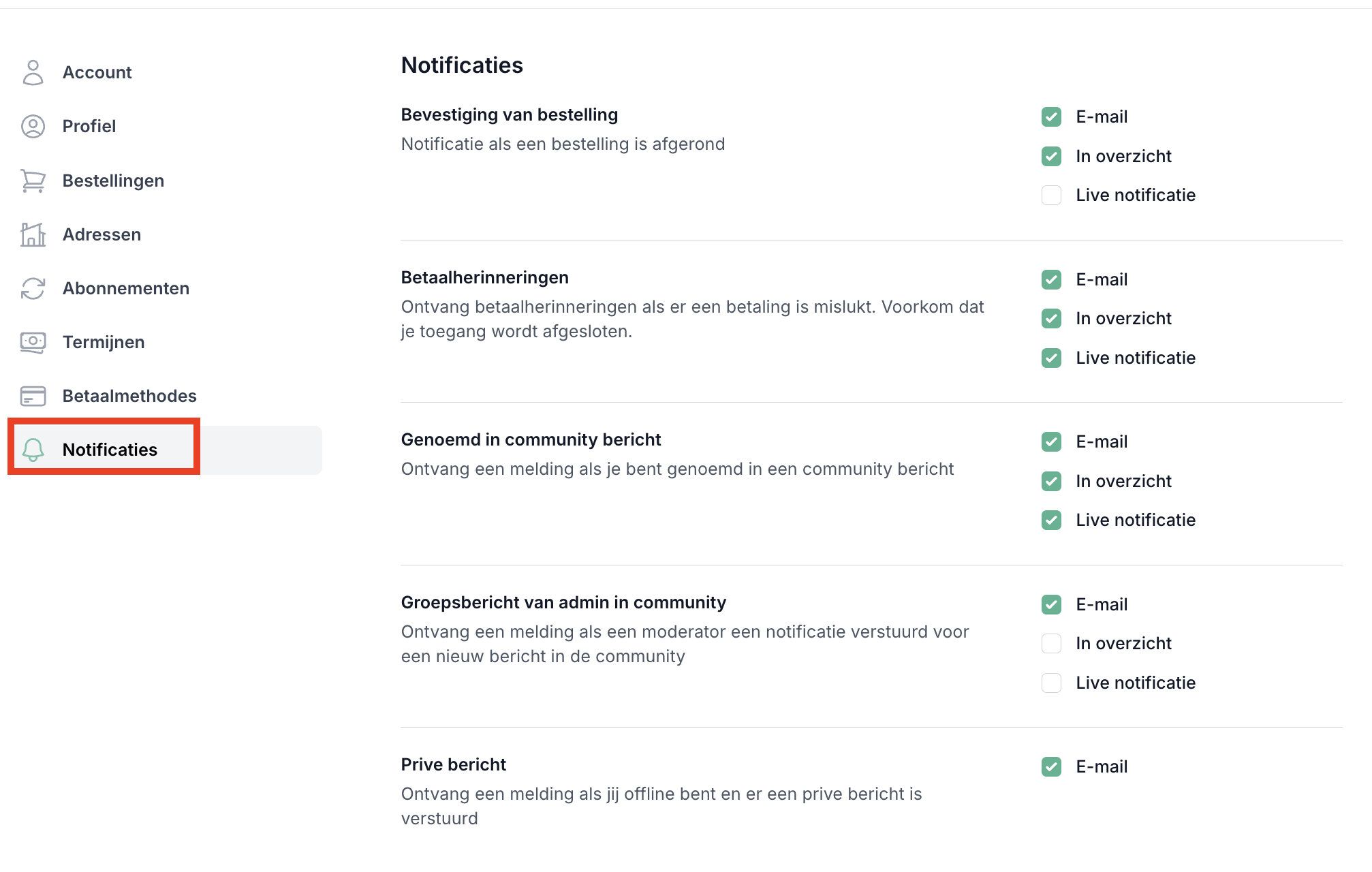Enable In overzicht for Groepsbericht van admin
1372x872 pixels.
(1051, 644)
